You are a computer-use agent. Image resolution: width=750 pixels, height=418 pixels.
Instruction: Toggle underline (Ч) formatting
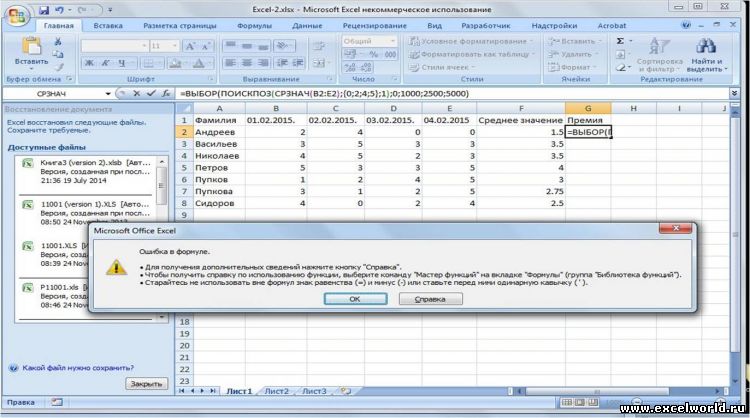[122, 63]
